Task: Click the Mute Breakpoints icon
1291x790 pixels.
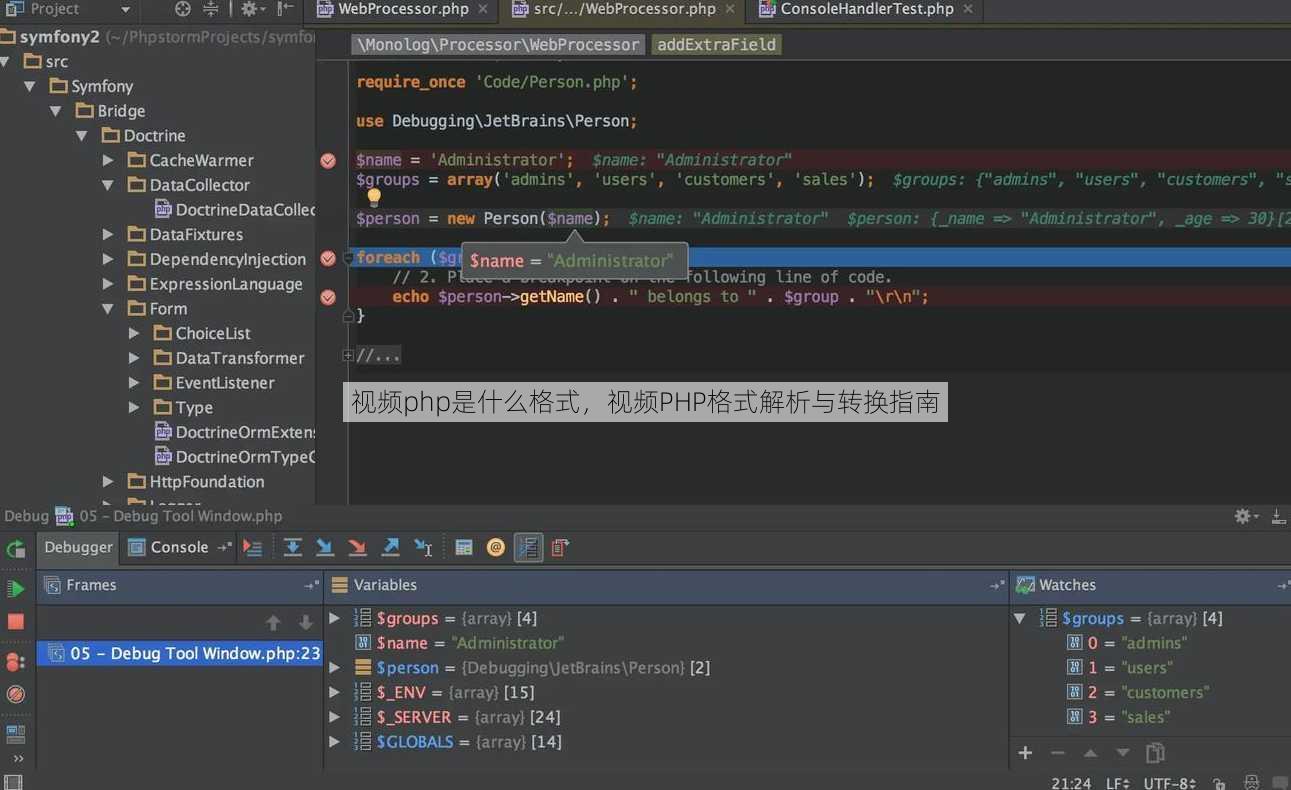Action: (15, 693)
